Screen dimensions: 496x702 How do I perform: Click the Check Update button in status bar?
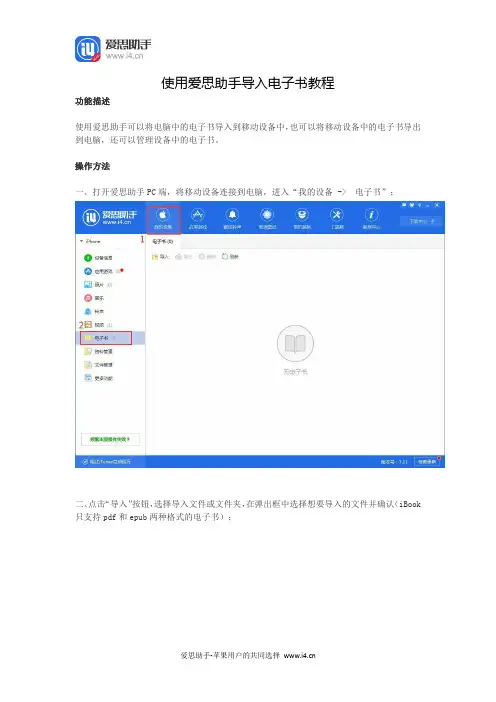[427, 462]
